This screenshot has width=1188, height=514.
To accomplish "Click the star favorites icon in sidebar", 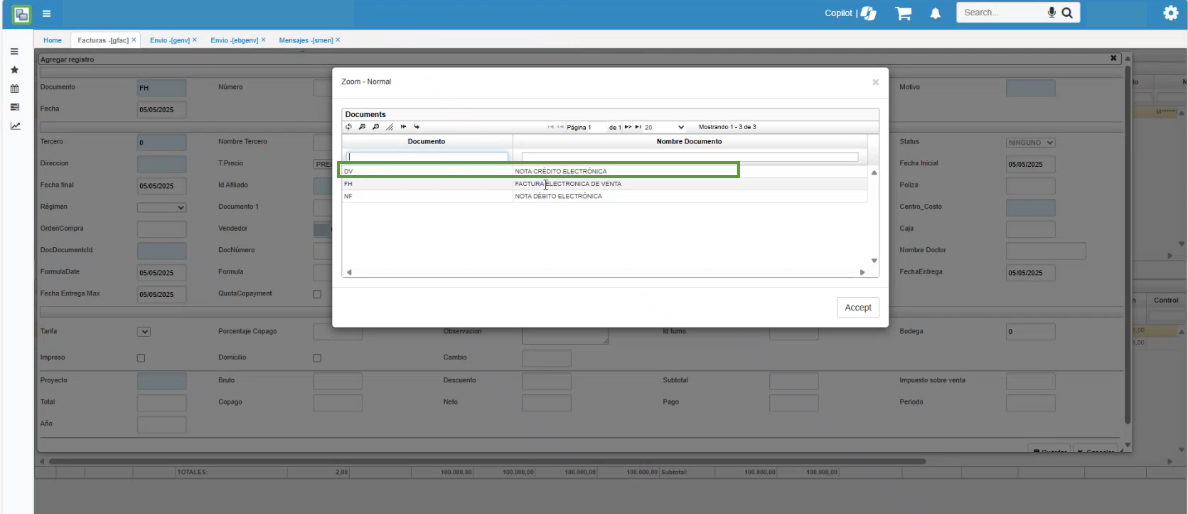I will point(15,70).
